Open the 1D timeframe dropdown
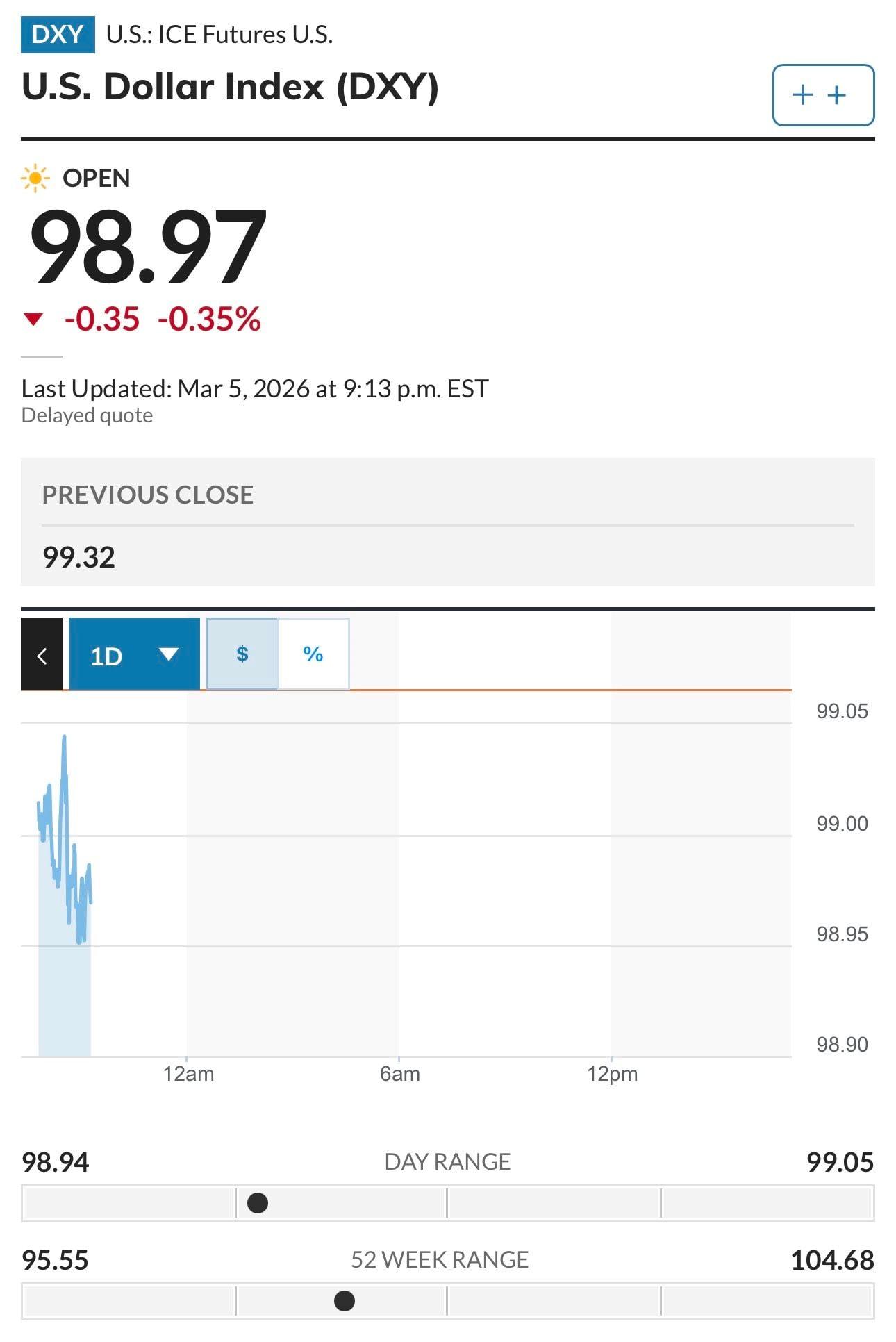The height and width of the screenshot is (1342, 896). pyautogui.click(x=134, y=655)
